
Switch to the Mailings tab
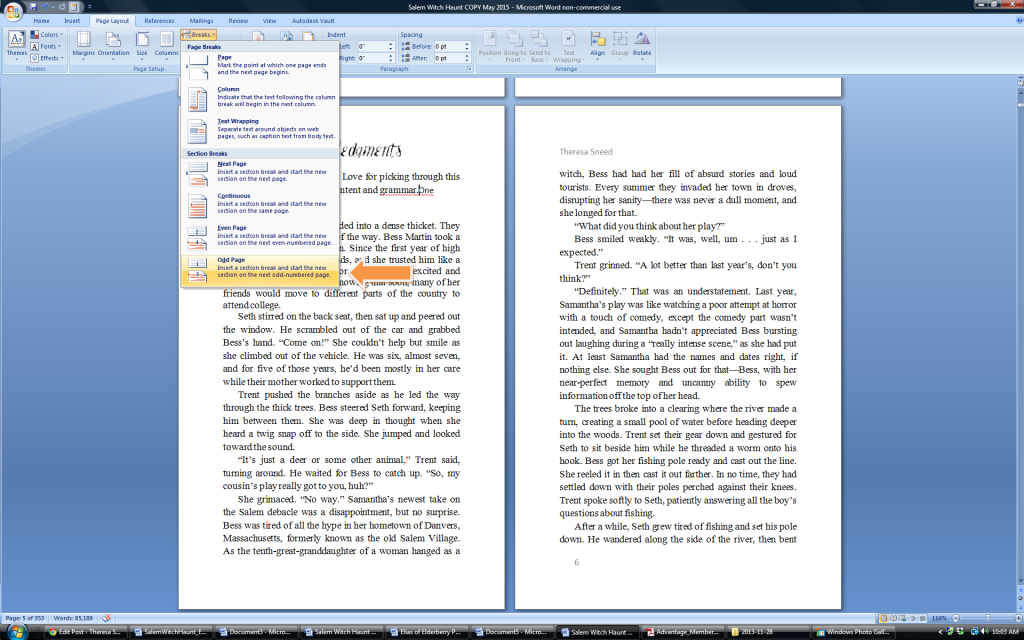pyautogui.click(x=201, y=21)
